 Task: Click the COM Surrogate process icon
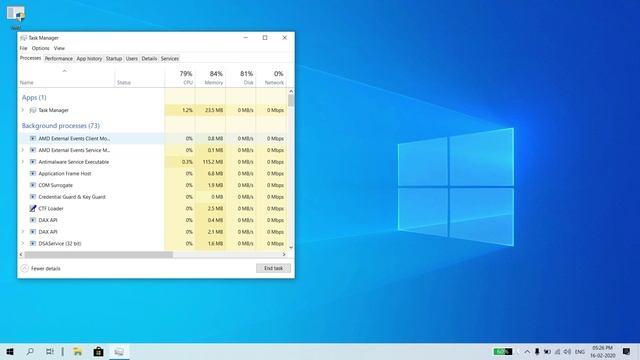(33, 185)
